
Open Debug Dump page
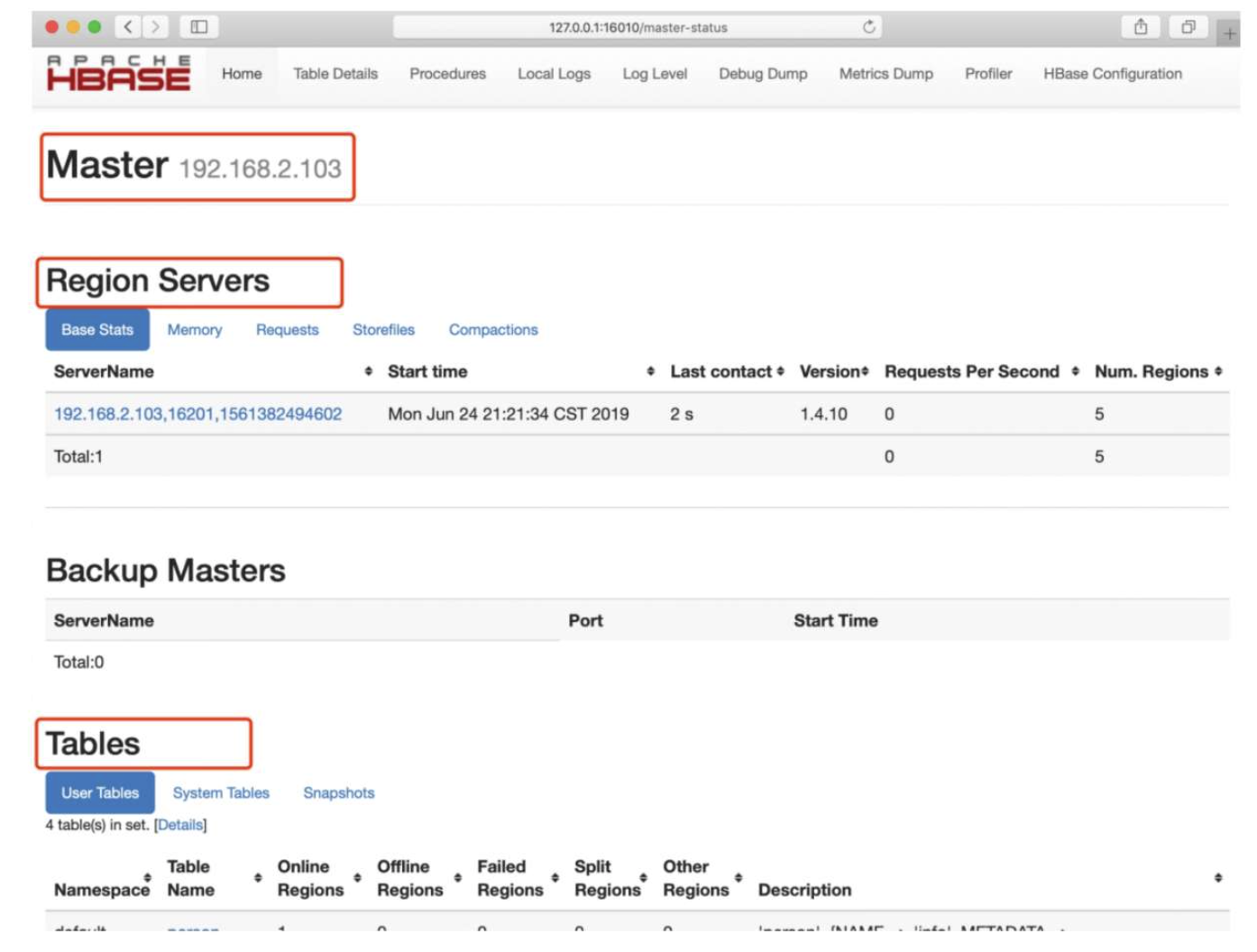click(763, 74)
